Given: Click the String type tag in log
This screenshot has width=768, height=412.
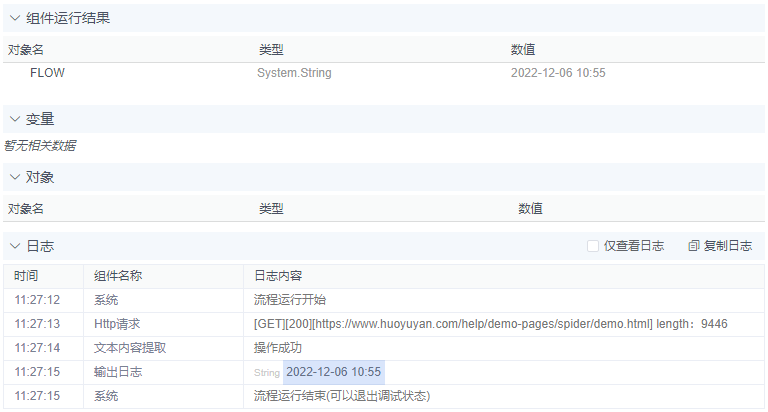Looking at the screenshot, I should pos(267,373).
